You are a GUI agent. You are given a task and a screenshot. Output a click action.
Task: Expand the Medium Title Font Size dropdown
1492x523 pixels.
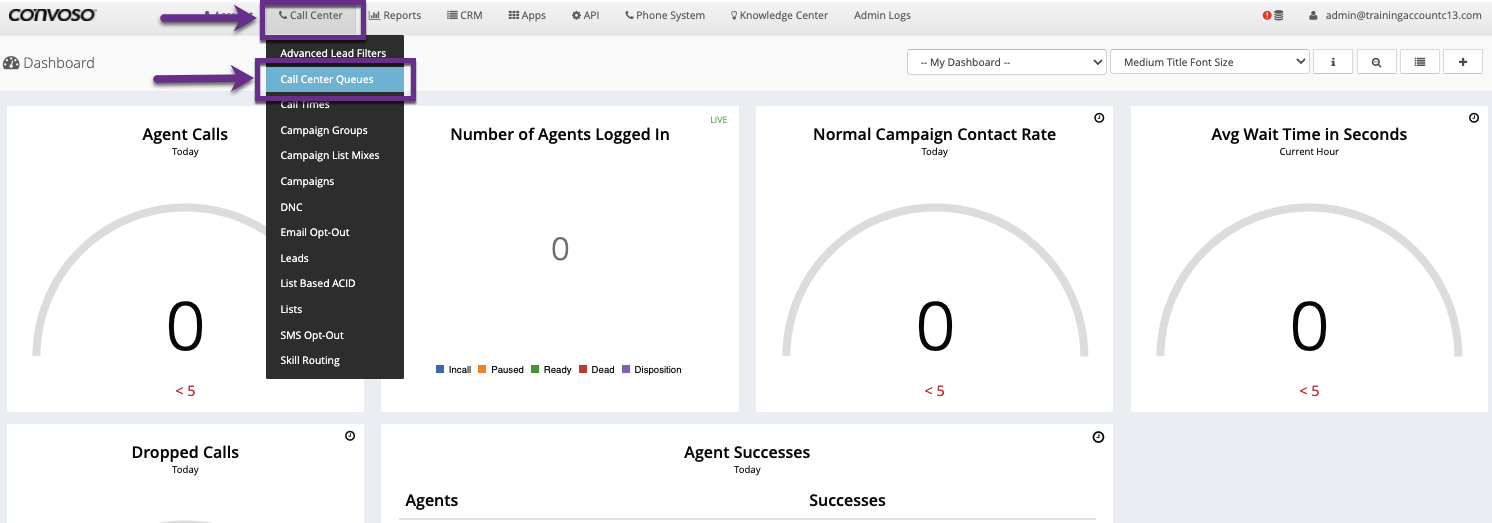click(1209, 62)
